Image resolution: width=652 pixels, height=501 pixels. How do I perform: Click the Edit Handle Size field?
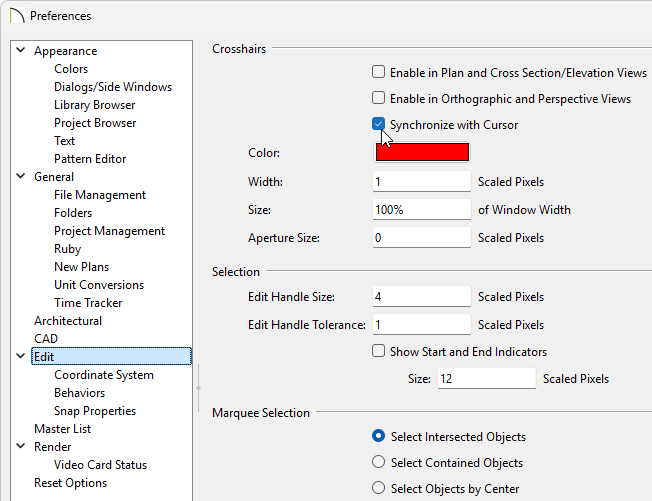pos(422,296)
